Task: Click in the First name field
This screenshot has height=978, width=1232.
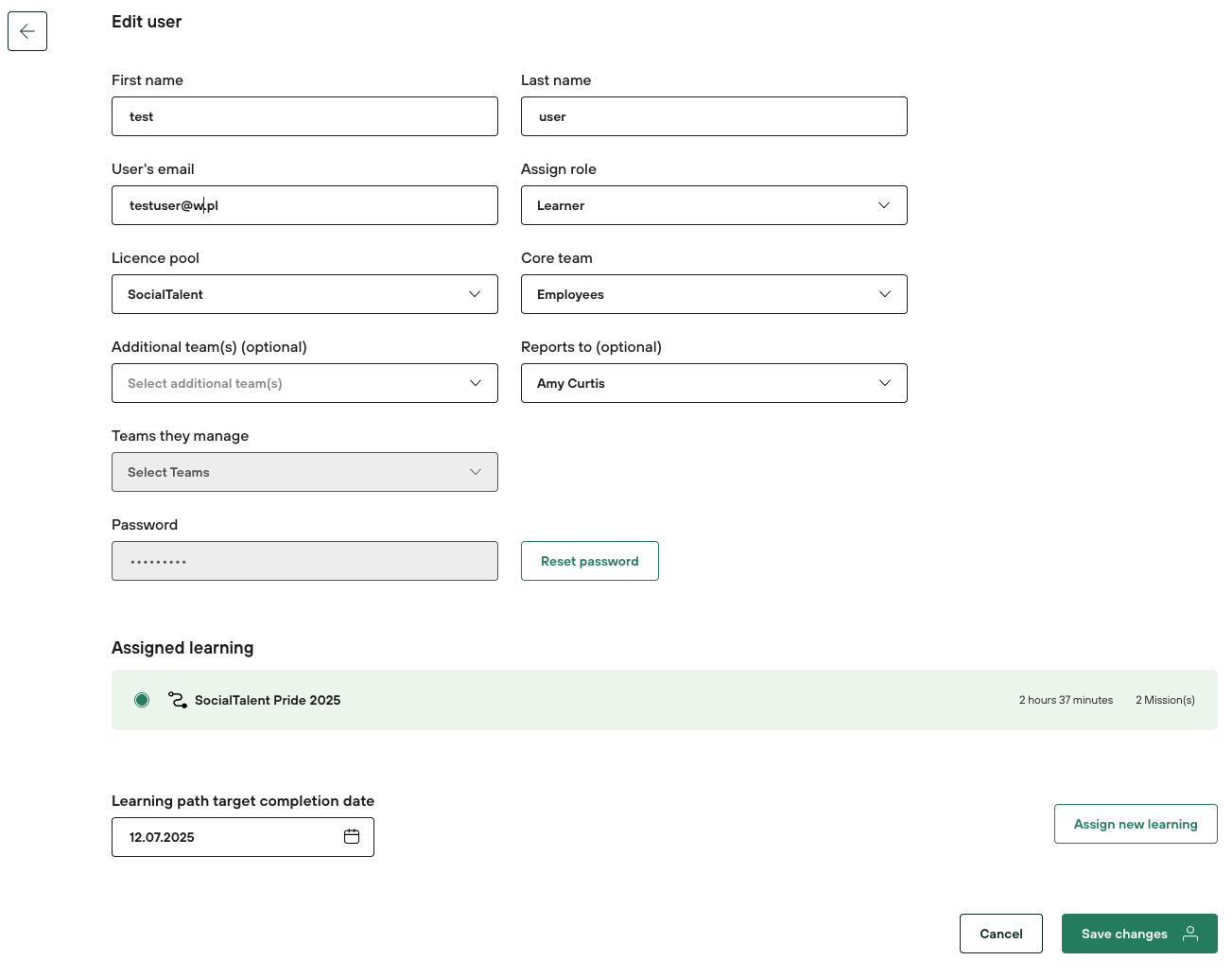Action: pos(304,116)
